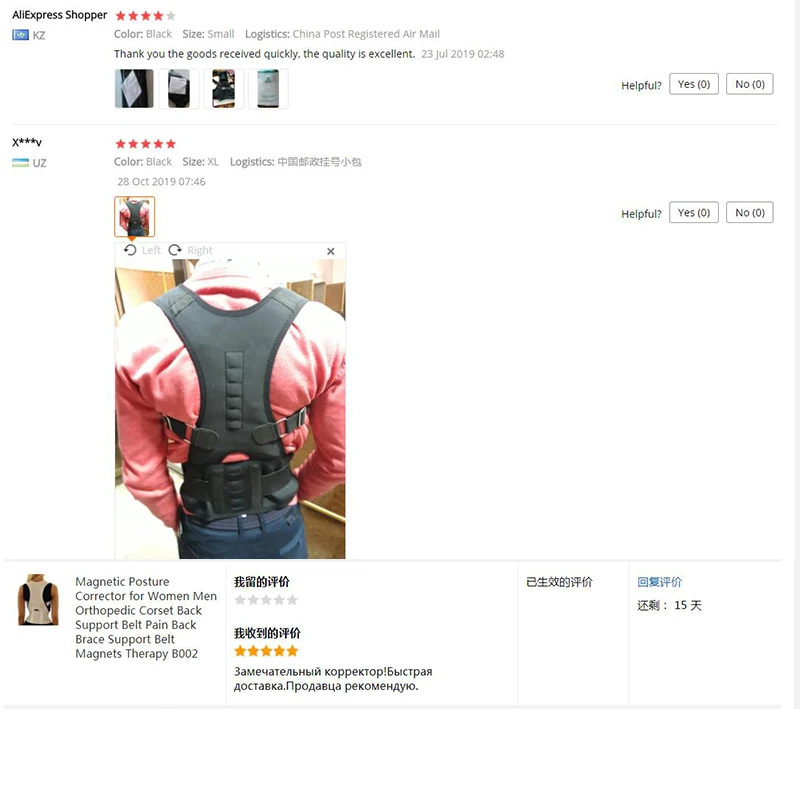The width and height of the screenshot is (800, 800).
Task: Mark the KZ review unhelpful with No
Action: point(749,84)
